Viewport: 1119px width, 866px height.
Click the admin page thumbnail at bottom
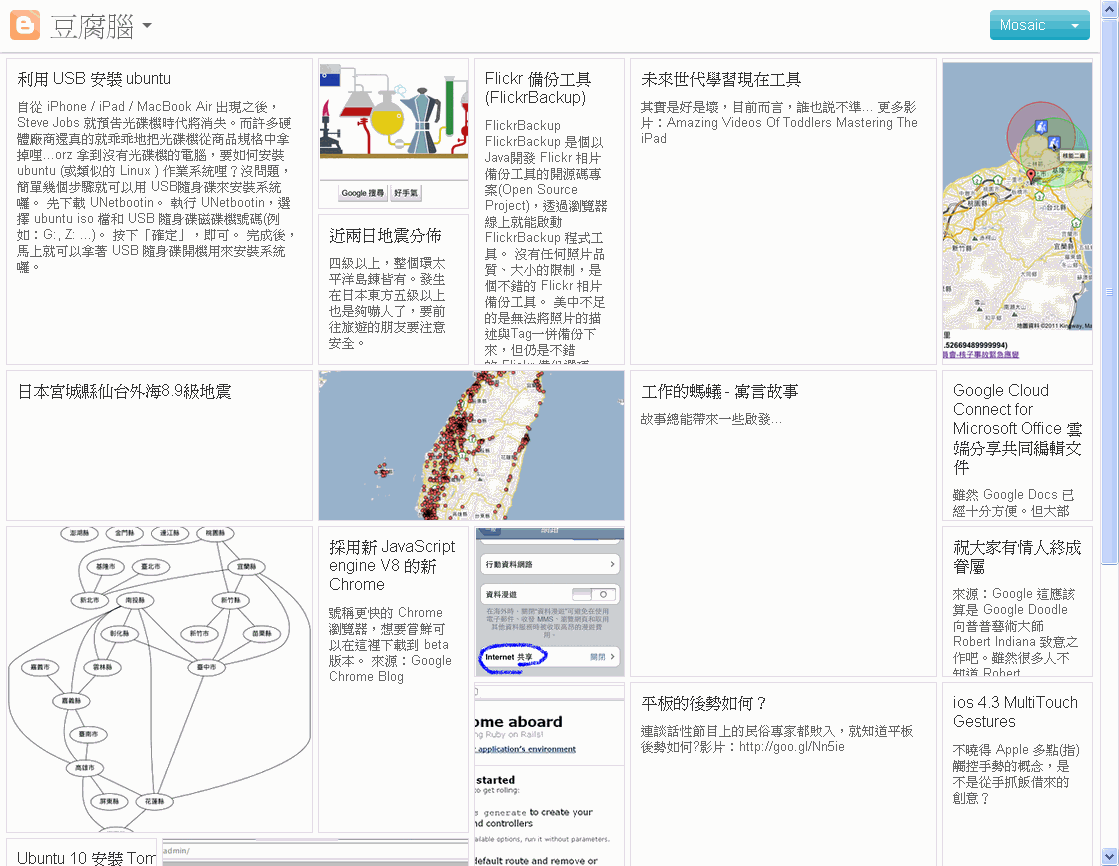coord(315,852)
